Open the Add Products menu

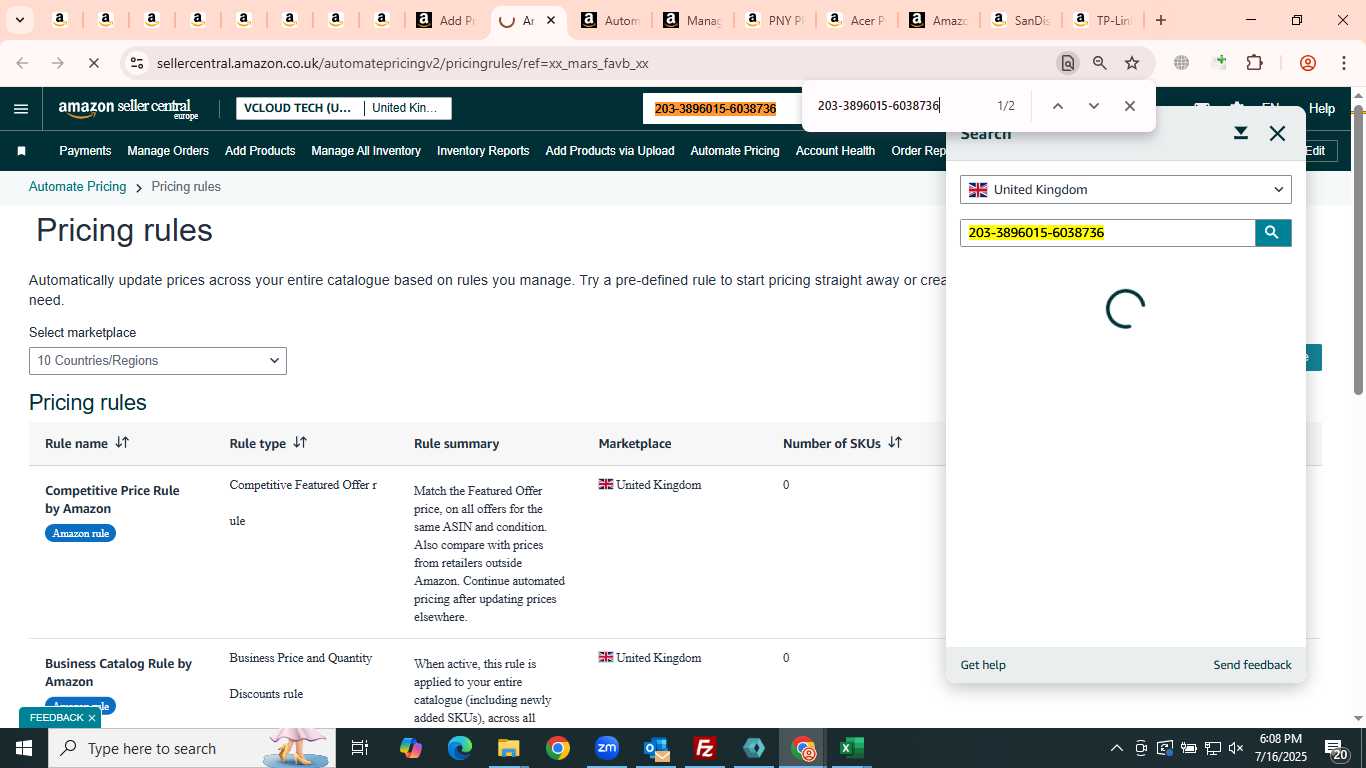(260, 151)
